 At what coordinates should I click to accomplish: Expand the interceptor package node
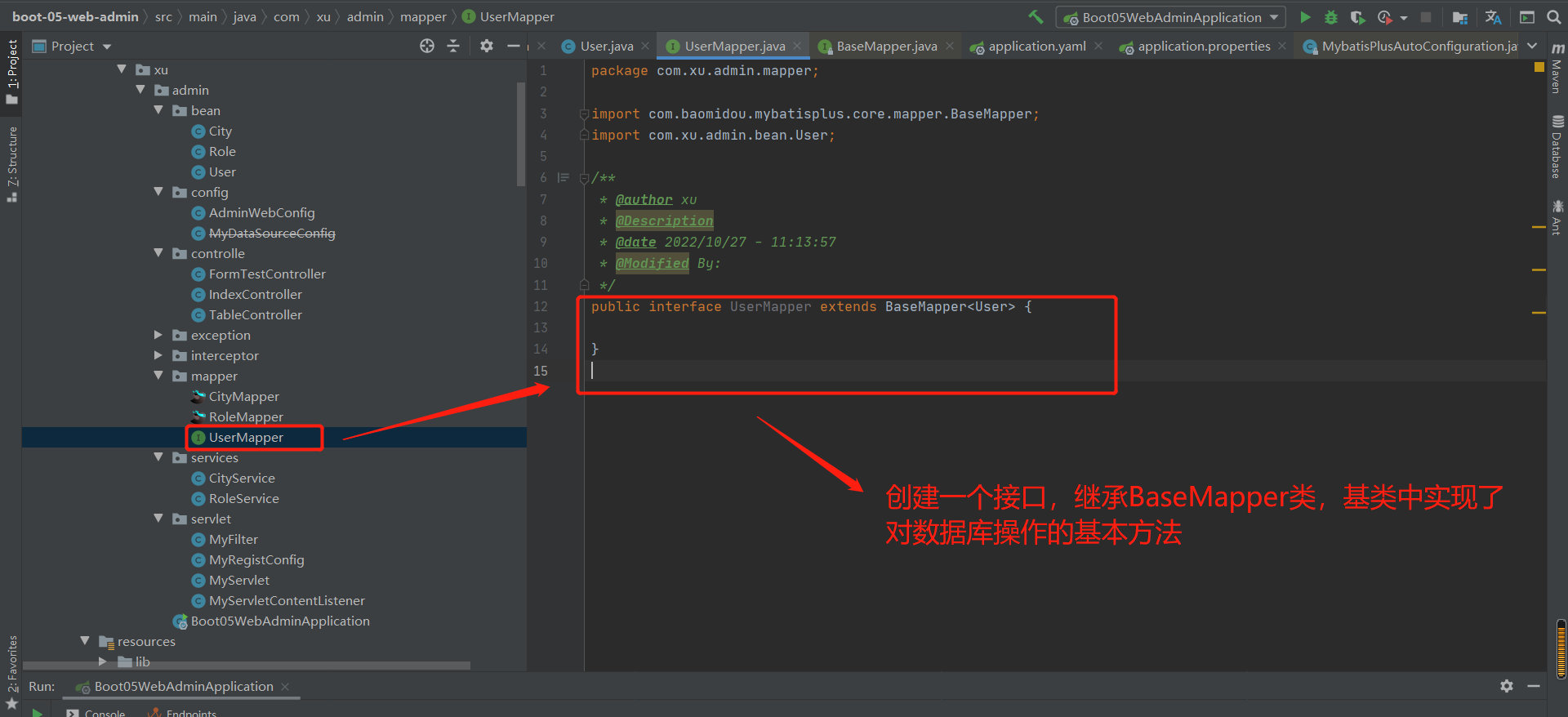(x=158, y=355)
